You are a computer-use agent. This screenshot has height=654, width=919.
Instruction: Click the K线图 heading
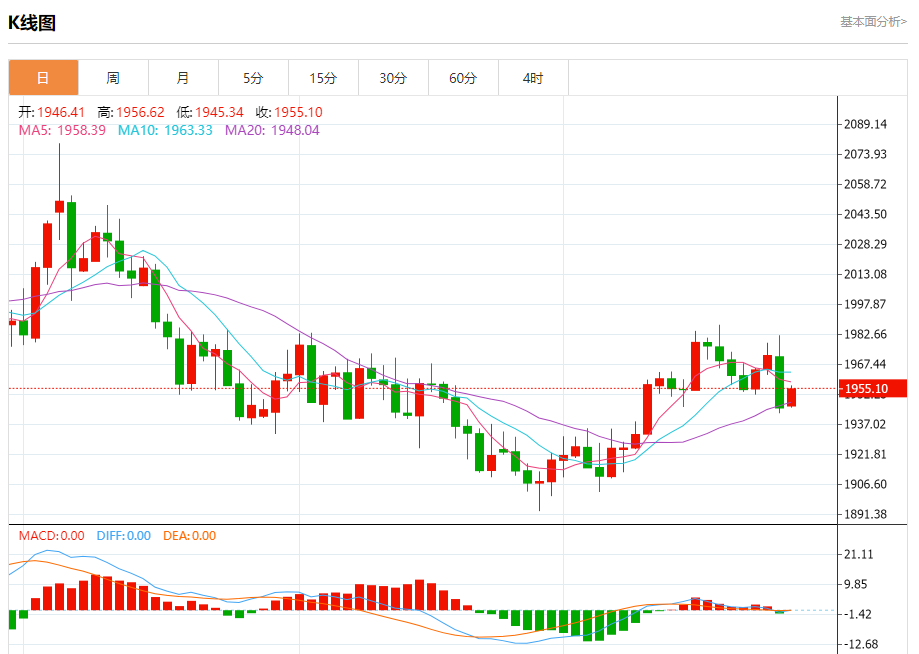[x=32, y=23]
